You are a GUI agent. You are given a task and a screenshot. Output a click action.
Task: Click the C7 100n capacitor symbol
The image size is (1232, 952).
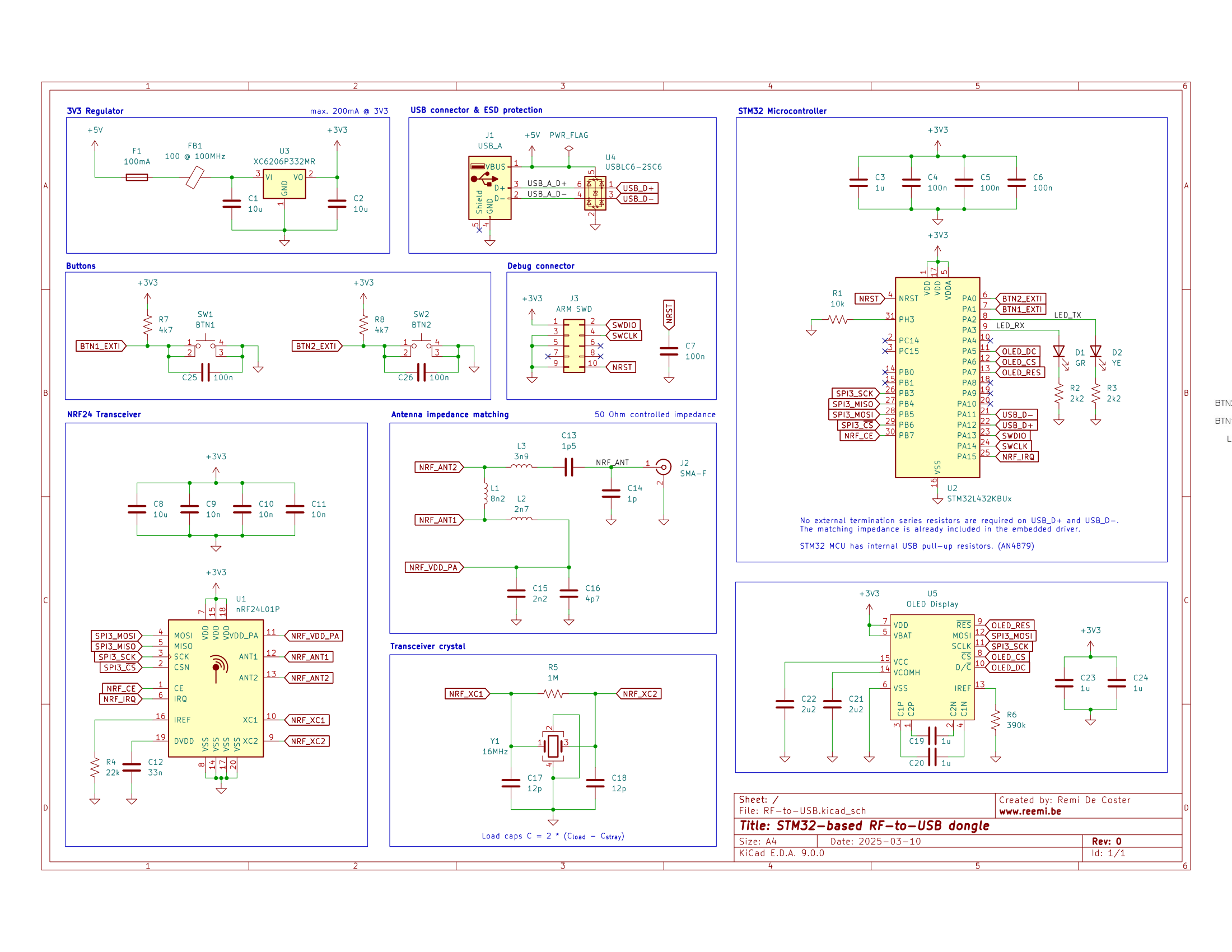[x=669, y=351]
